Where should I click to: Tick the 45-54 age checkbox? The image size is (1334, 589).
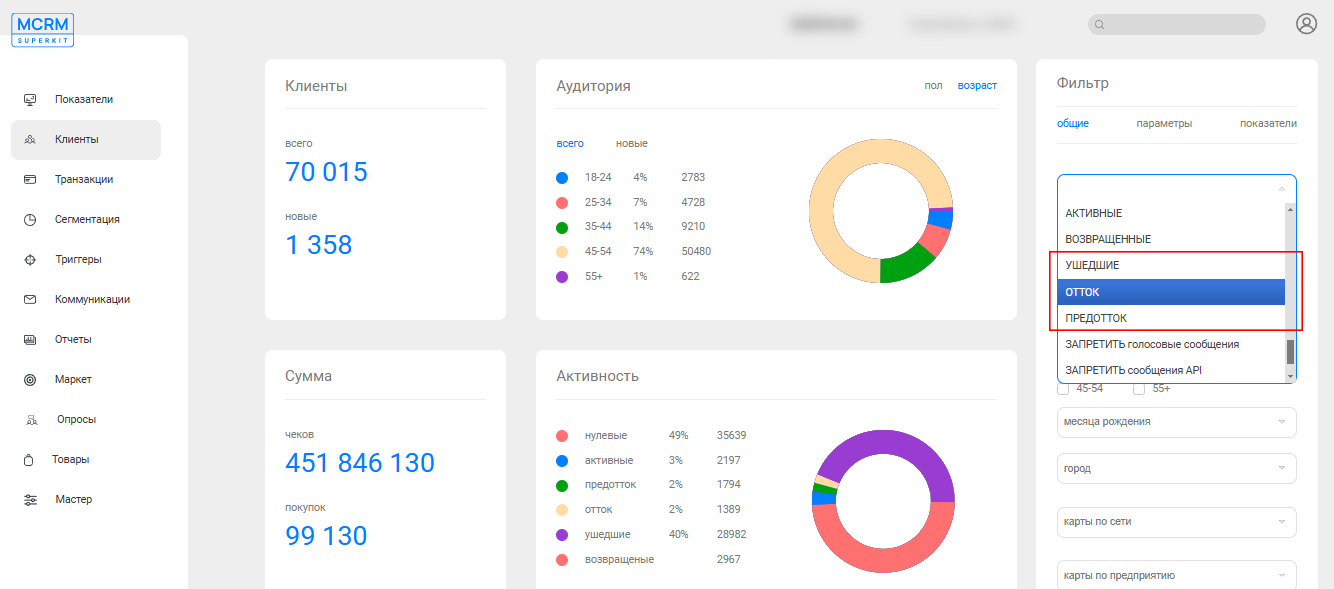1063,389
